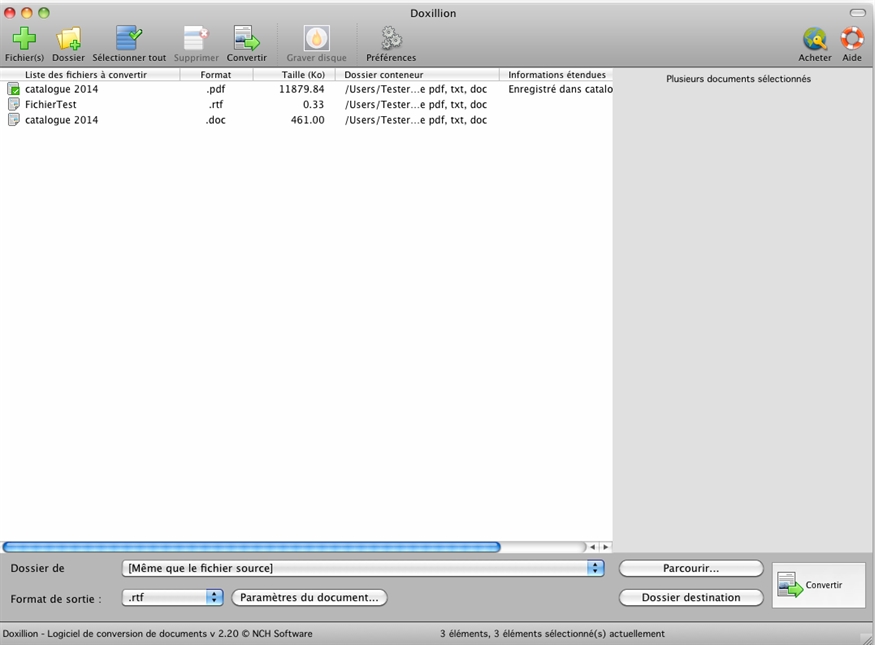The image size is (875, 645).
Task: Open Aide with the lifebuoy icon
Action: [852, 39]
